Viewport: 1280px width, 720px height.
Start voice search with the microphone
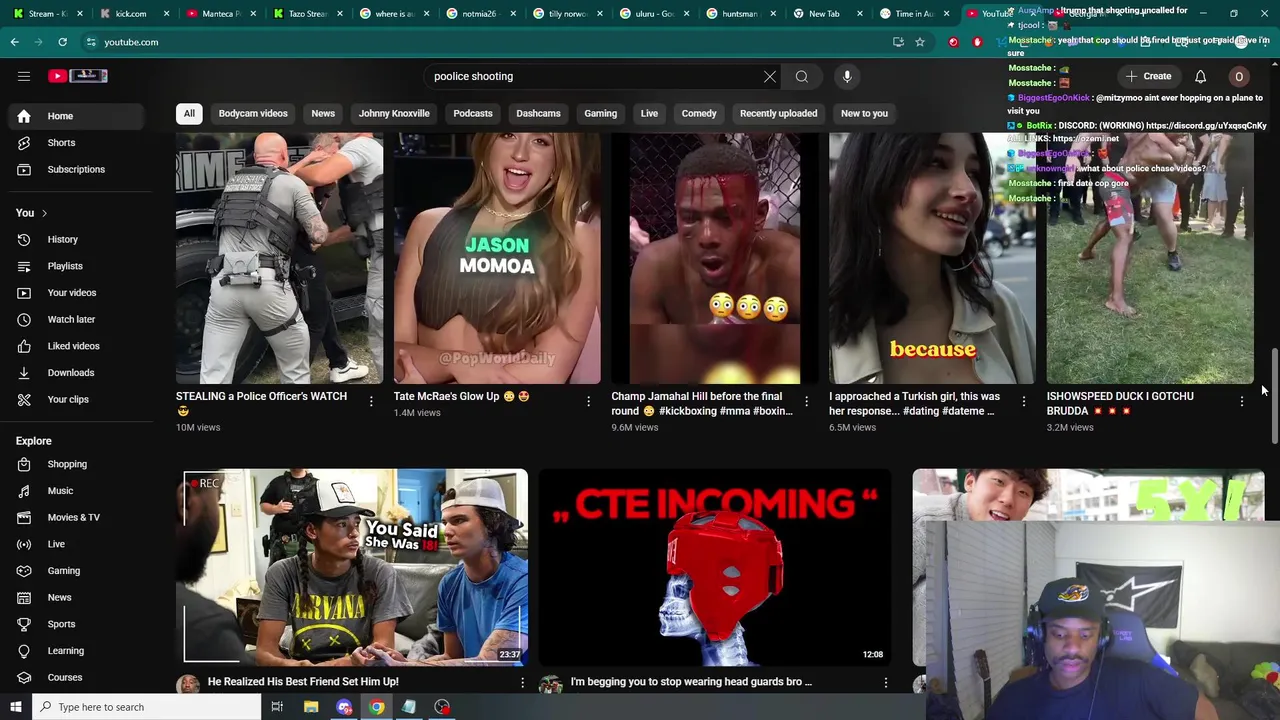(x=847, y=76)
